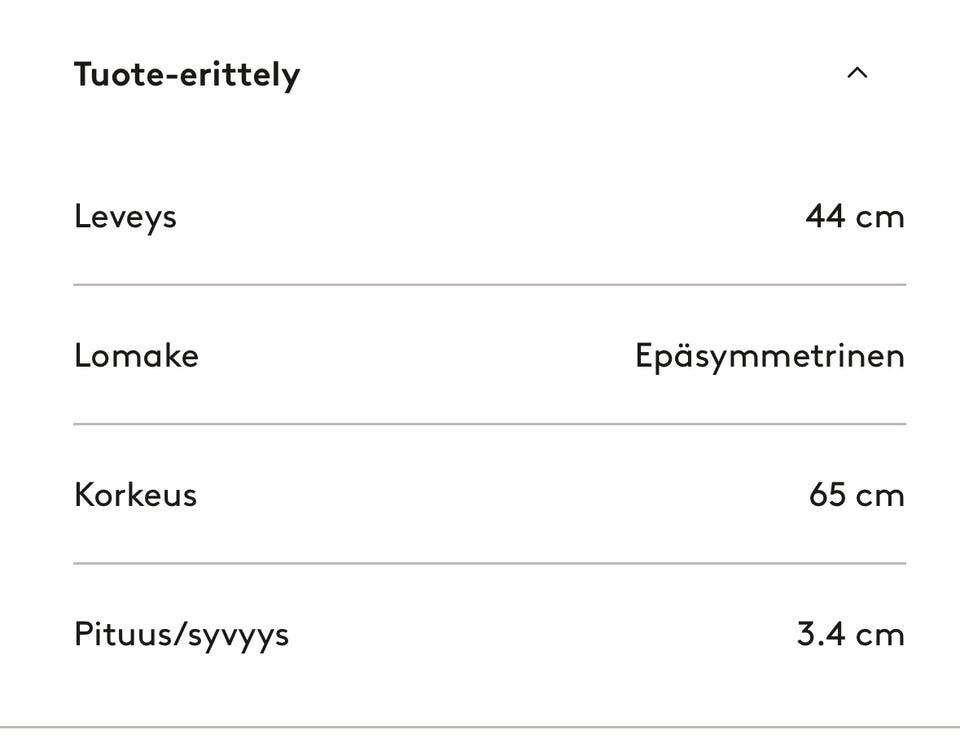Select the Lomake label
960x739 pixels.
pyautogui.click(x=136, y=356)
